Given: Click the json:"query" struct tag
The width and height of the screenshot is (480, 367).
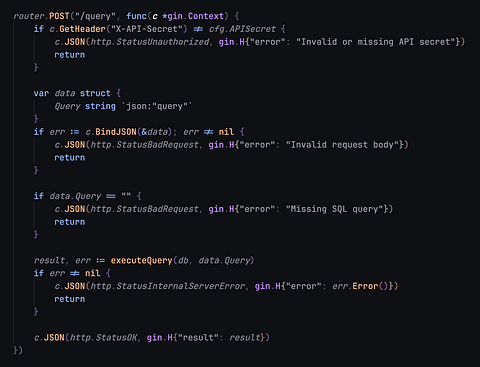Looking at the screenshot, I should pos(157,106).
